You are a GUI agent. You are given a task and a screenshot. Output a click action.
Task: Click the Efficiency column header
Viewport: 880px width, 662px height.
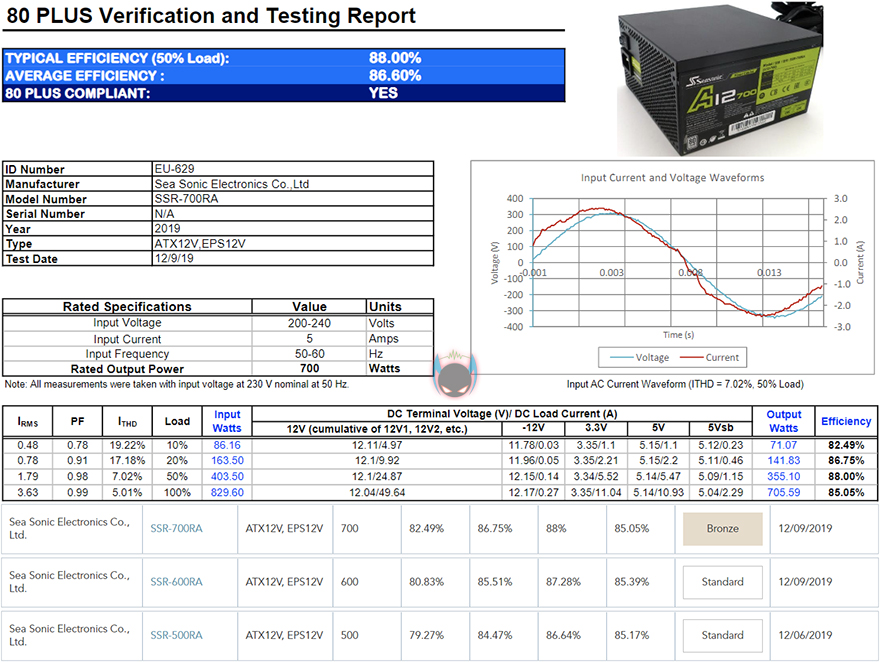pos(846,421)
